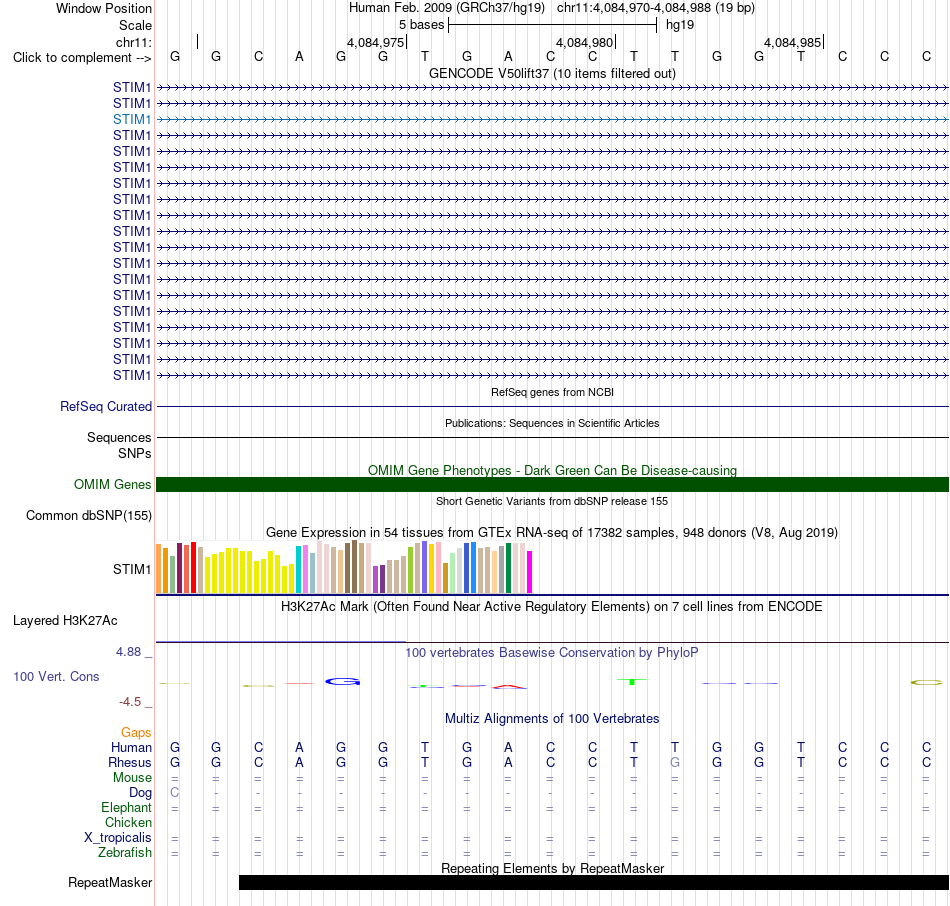Click the gray mismatched G in Rhesus row
Viewport: 950px width, 906px height.
(675, 762)
